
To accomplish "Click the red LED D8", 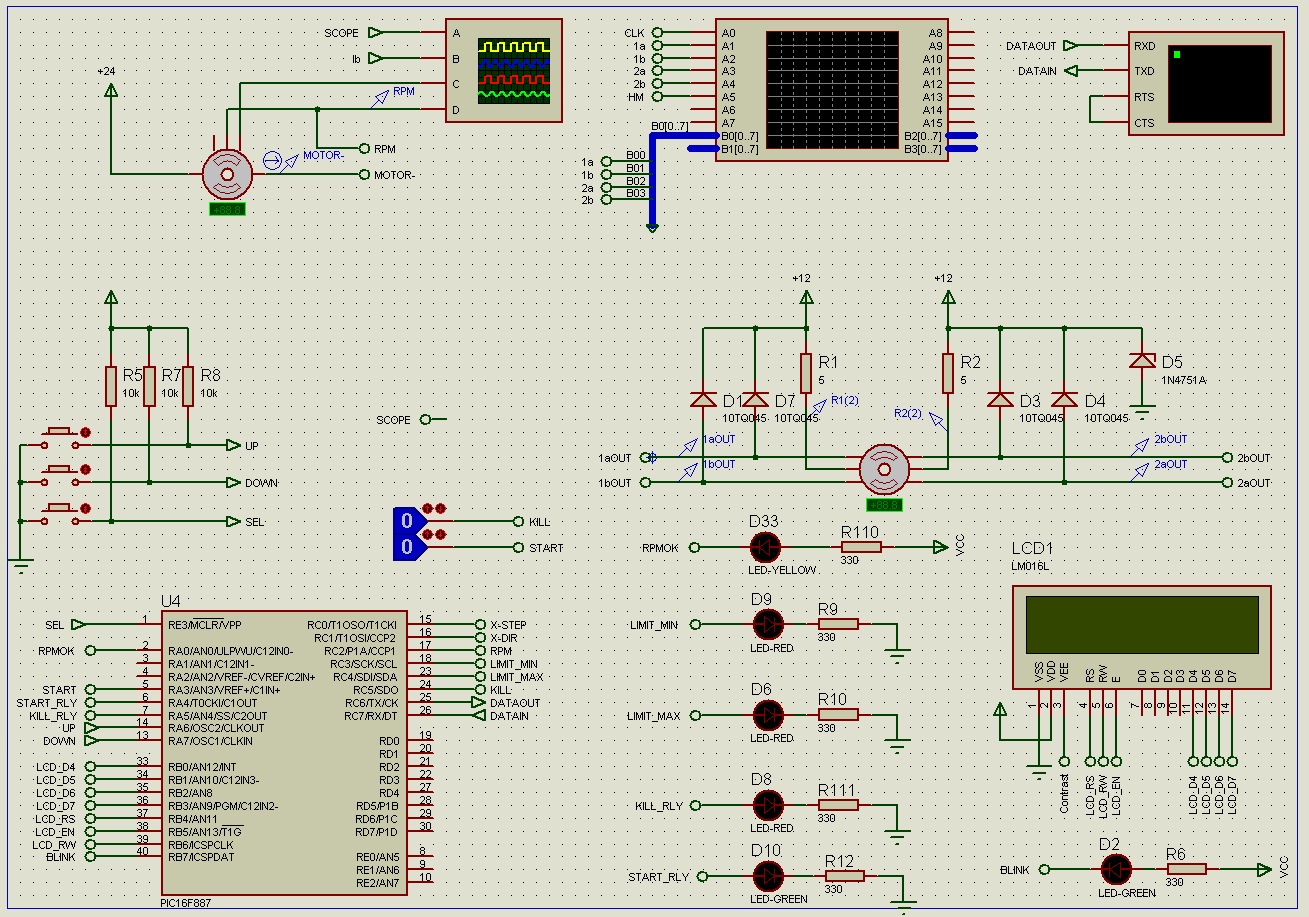I will pos(768,805).
